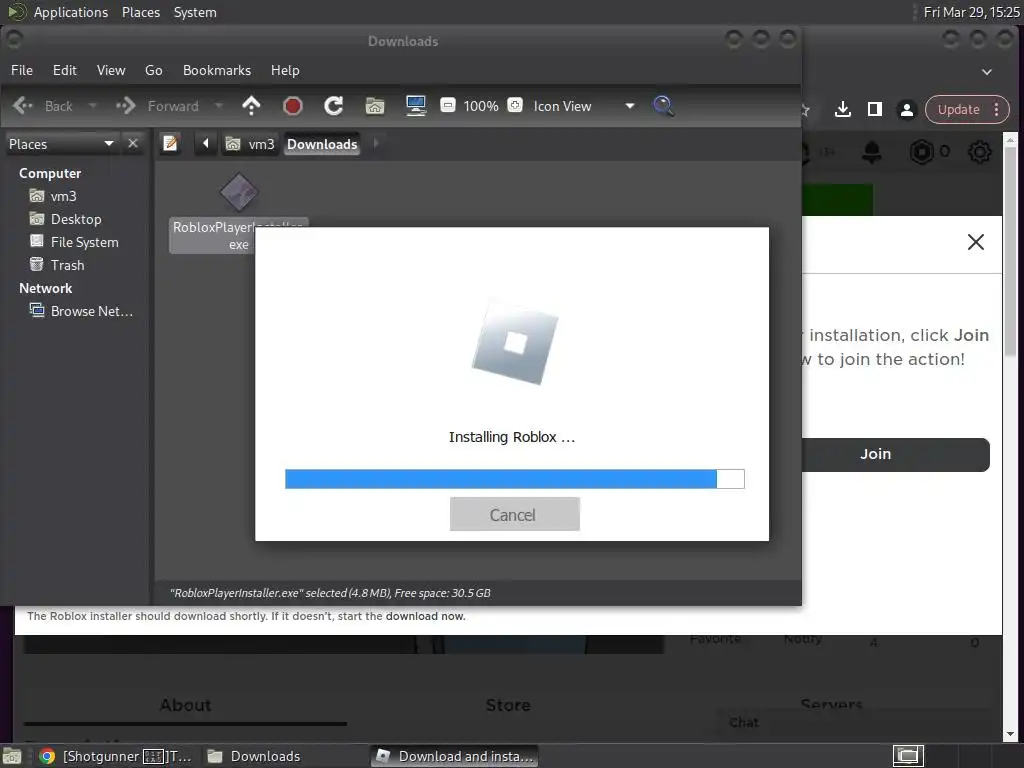Click the browser Update button
Image resolution: width=1024 pixels, height=768 pixels.
[x=959, y=110]
